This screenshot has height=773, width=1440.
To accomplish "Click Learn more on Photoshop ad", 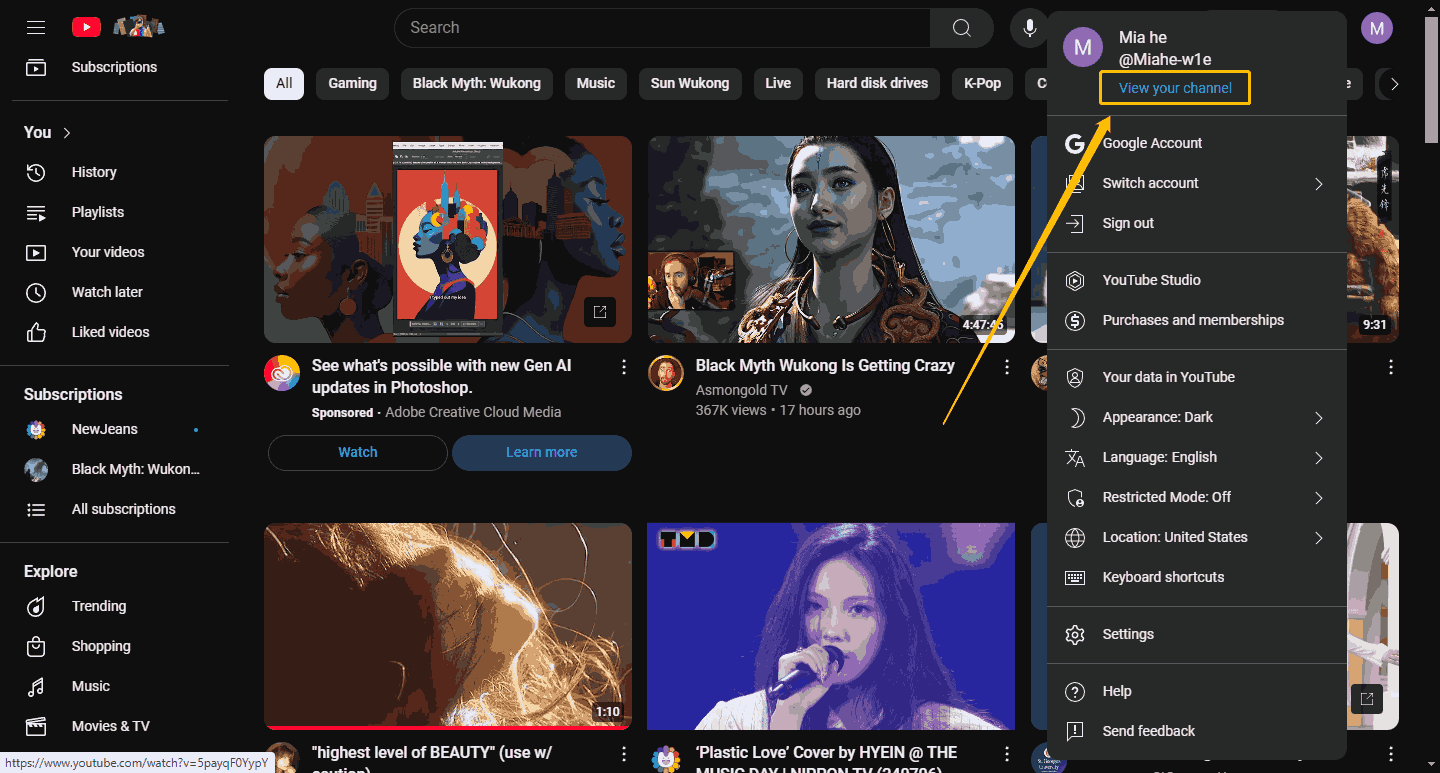I will 541,452.
